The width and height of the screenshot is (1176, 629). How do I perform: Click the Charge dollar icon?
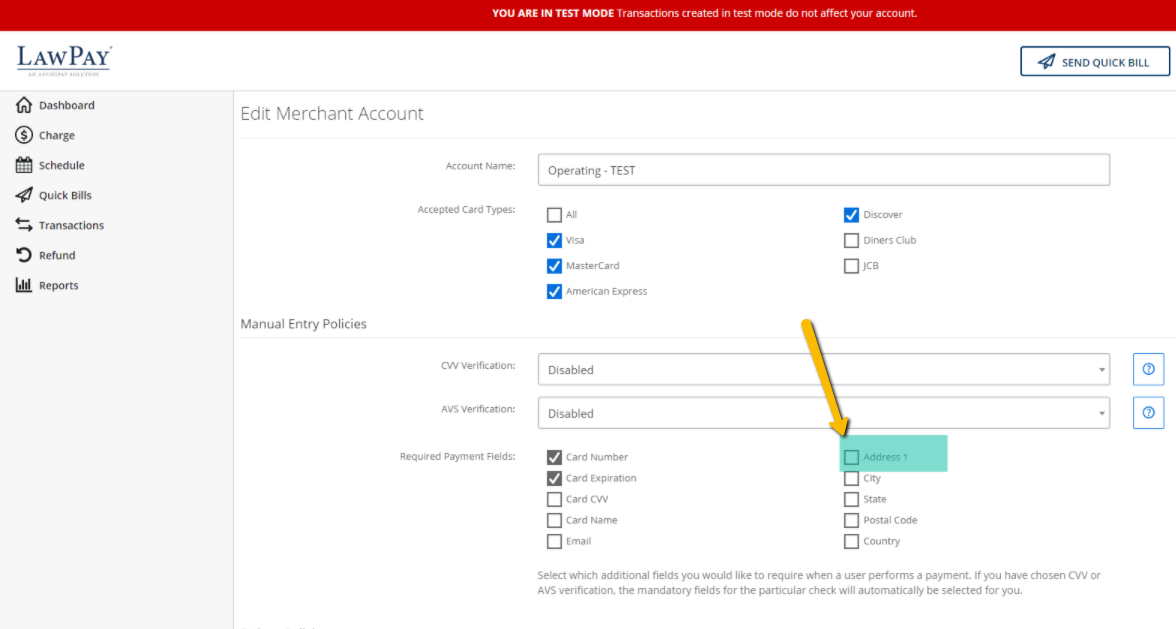[x=24, y=135]
